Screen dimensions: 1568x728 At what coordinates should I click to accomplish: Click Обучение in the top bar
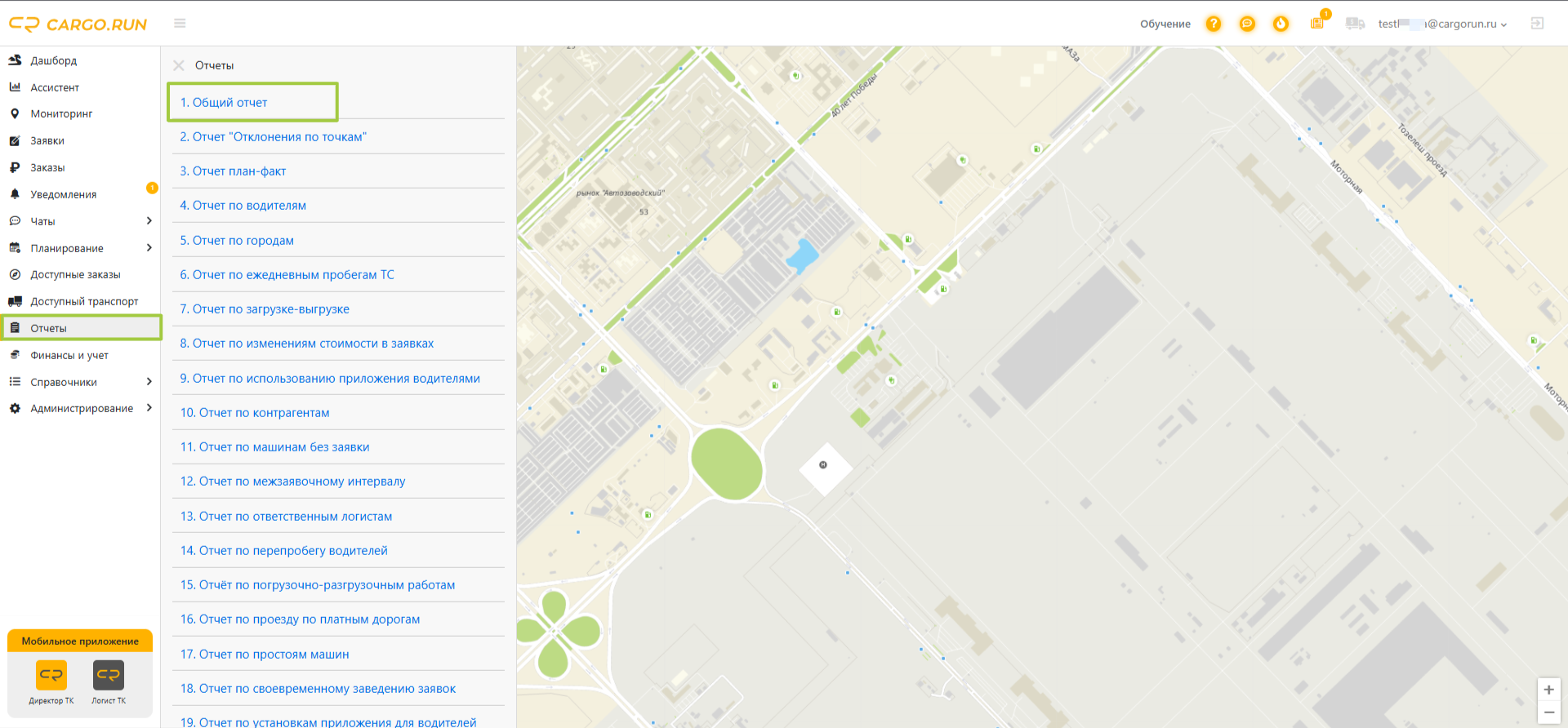pos(1165,24)
